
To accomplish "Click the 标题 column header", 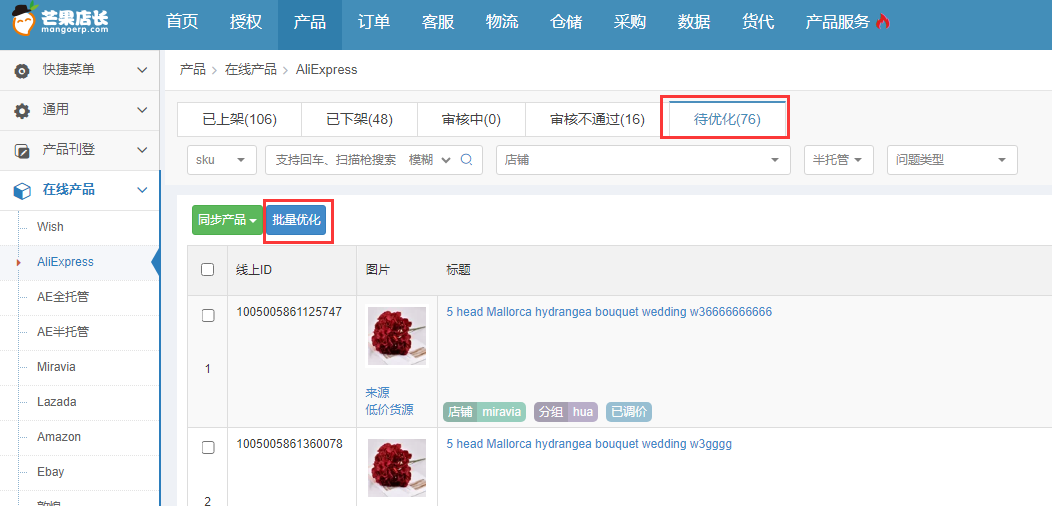I will point(458,270).
